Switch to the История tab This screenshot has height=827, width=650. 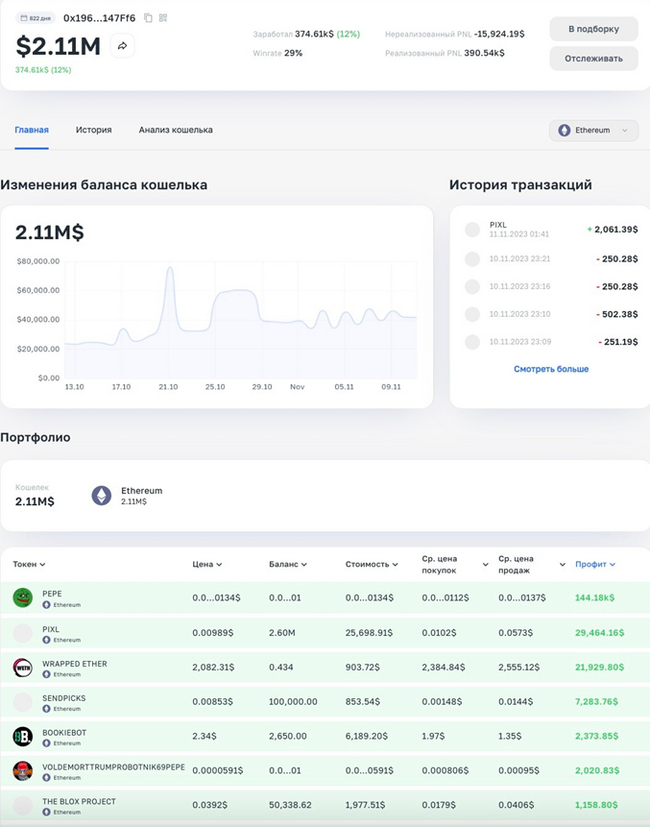pyautogui.click(x=93, y=130)
